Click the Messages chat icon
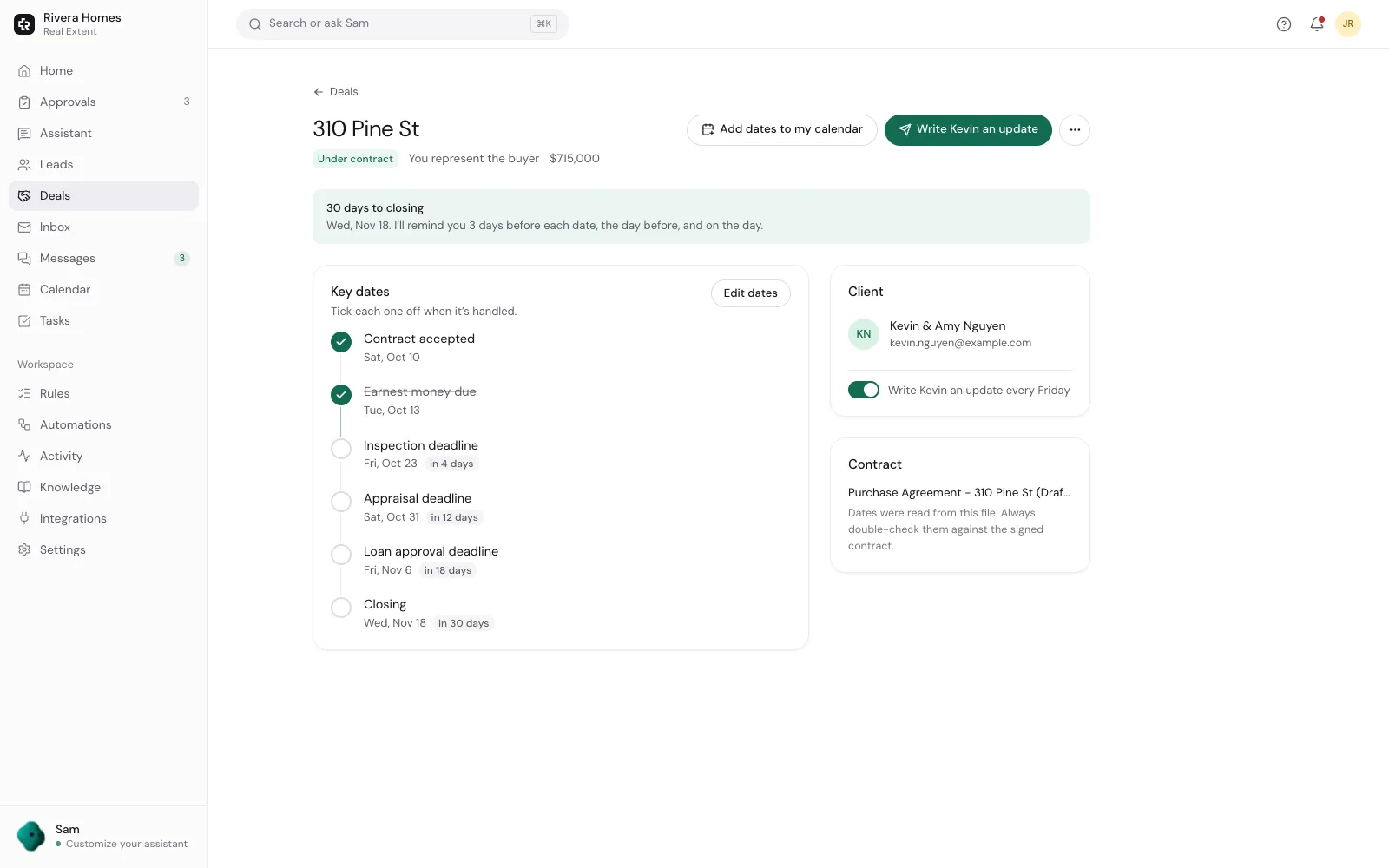The image size is (1389, 868). click(24, 259)
